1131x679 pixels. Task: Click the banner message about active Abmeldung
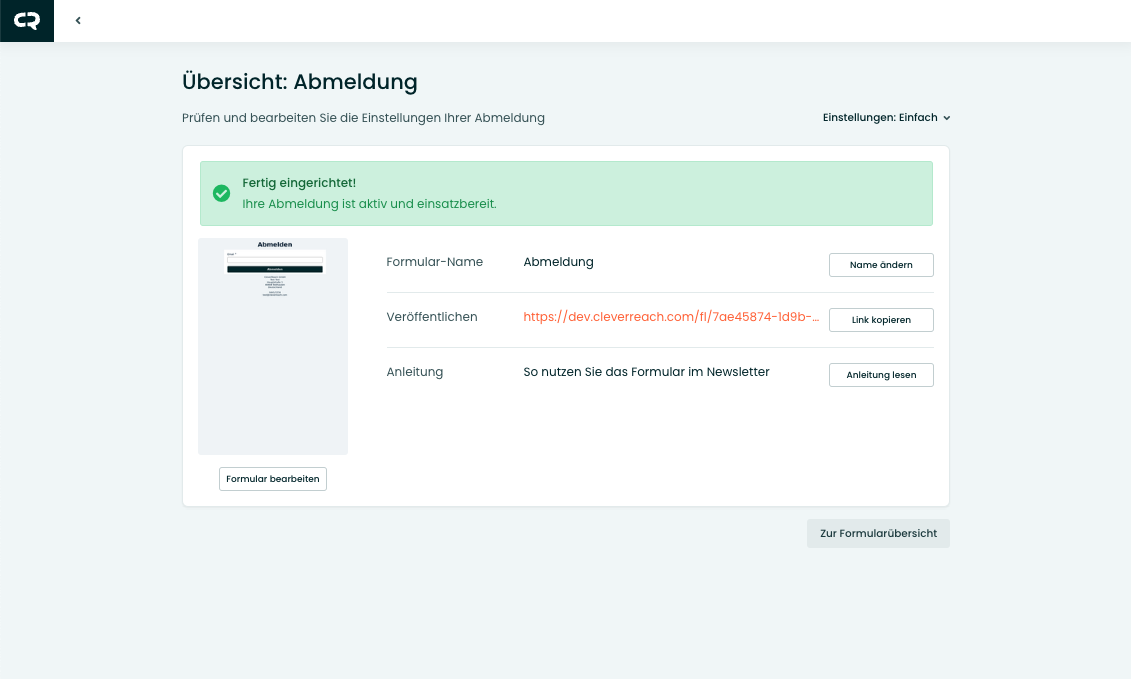[369, 204]
